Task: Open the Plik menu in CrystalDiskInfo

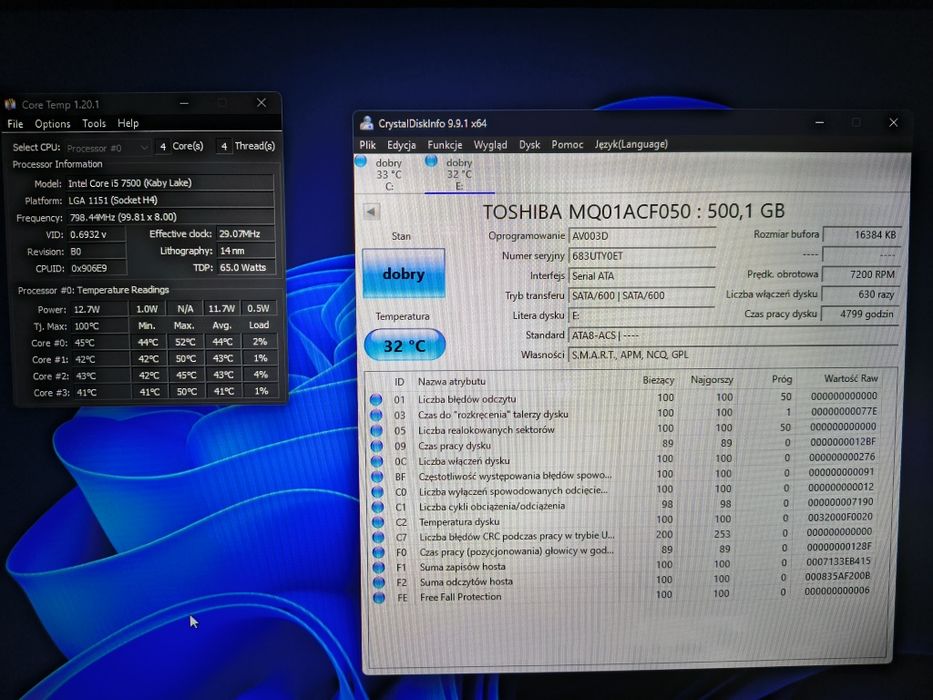Action: point(367,145)
